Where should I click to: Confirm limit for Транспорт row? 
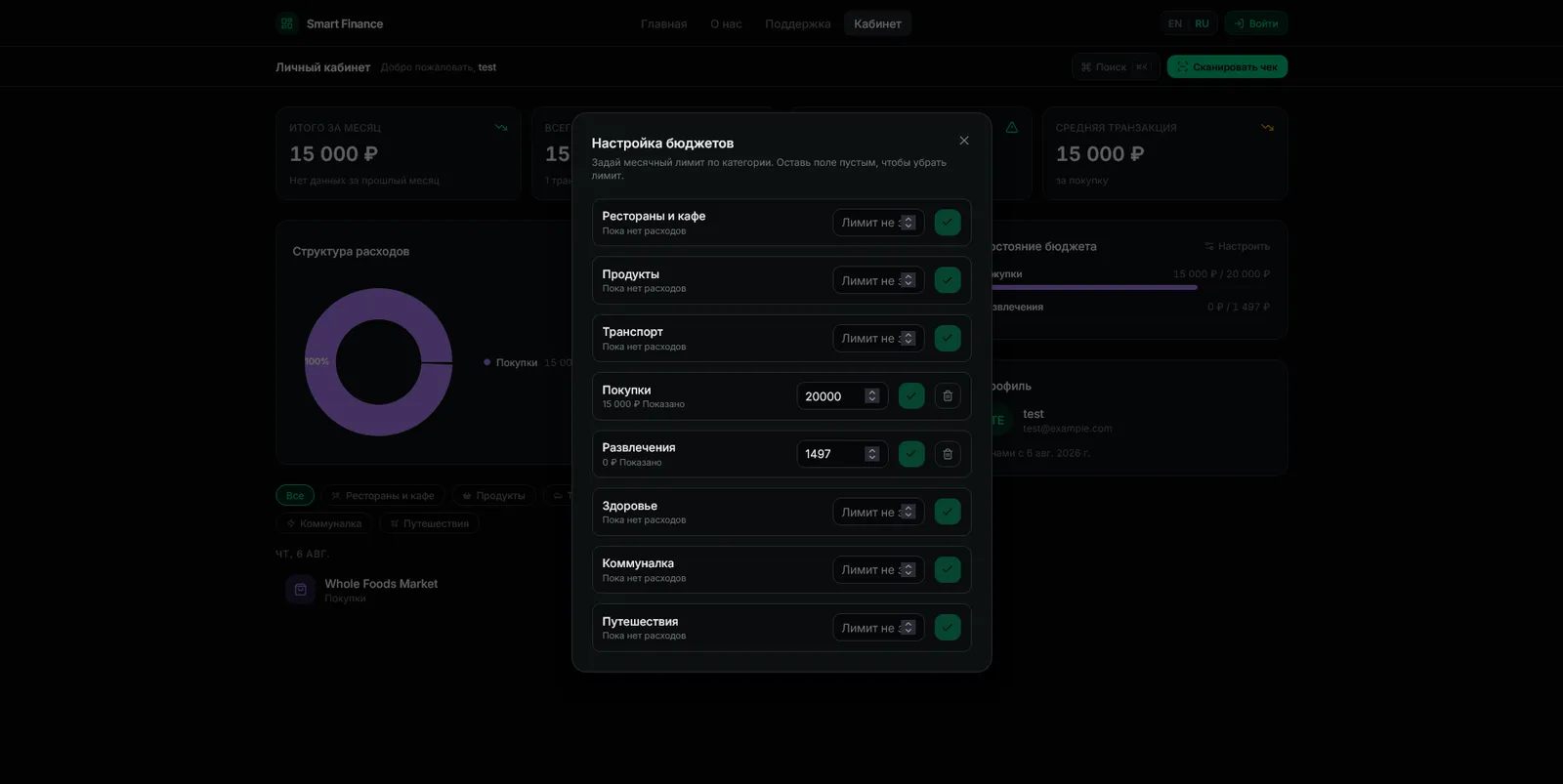tap(947, 338)
